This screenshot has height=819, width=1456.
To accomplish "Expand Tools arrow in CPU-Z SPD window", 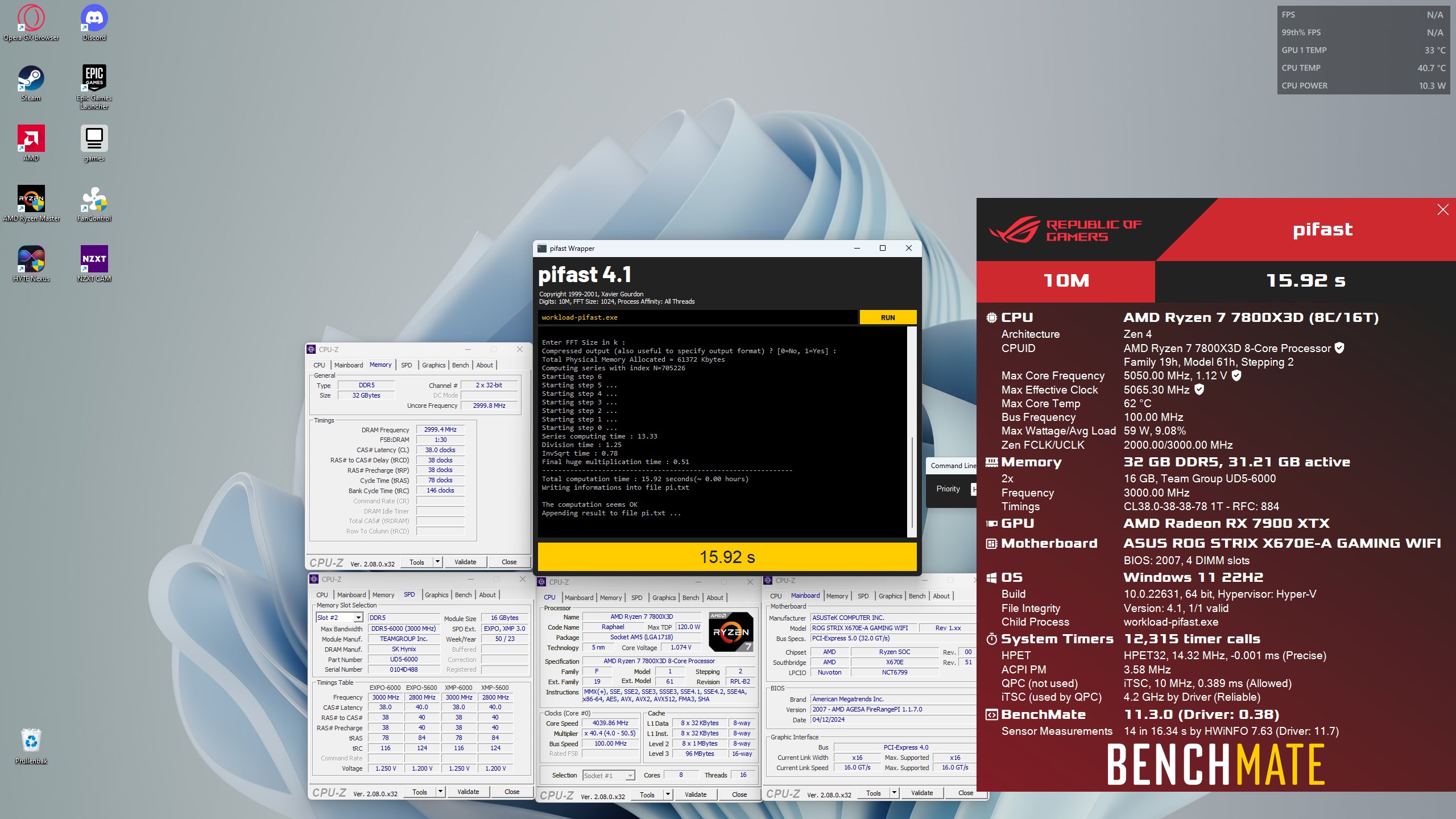I will (x=440, y=792).
